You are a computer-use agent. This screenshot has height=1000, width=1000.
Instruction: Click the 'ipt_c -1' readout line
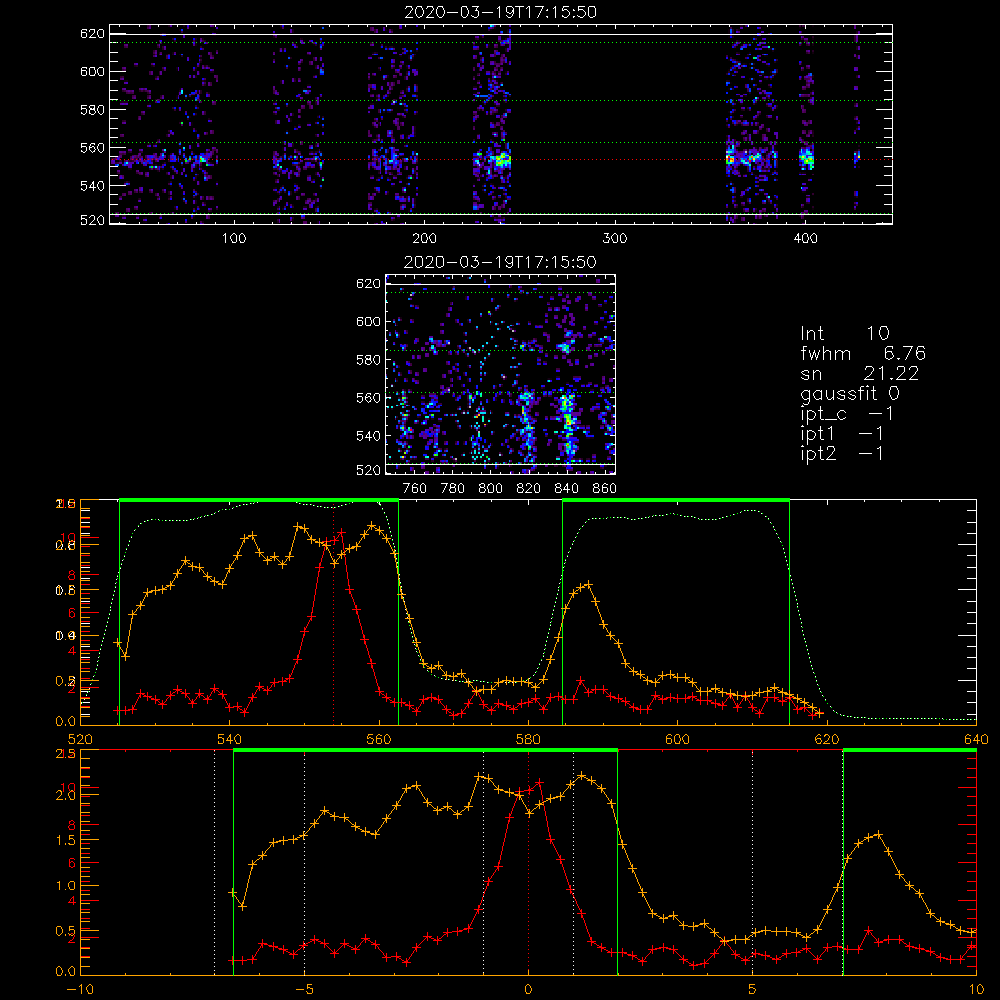pos(848,414)
